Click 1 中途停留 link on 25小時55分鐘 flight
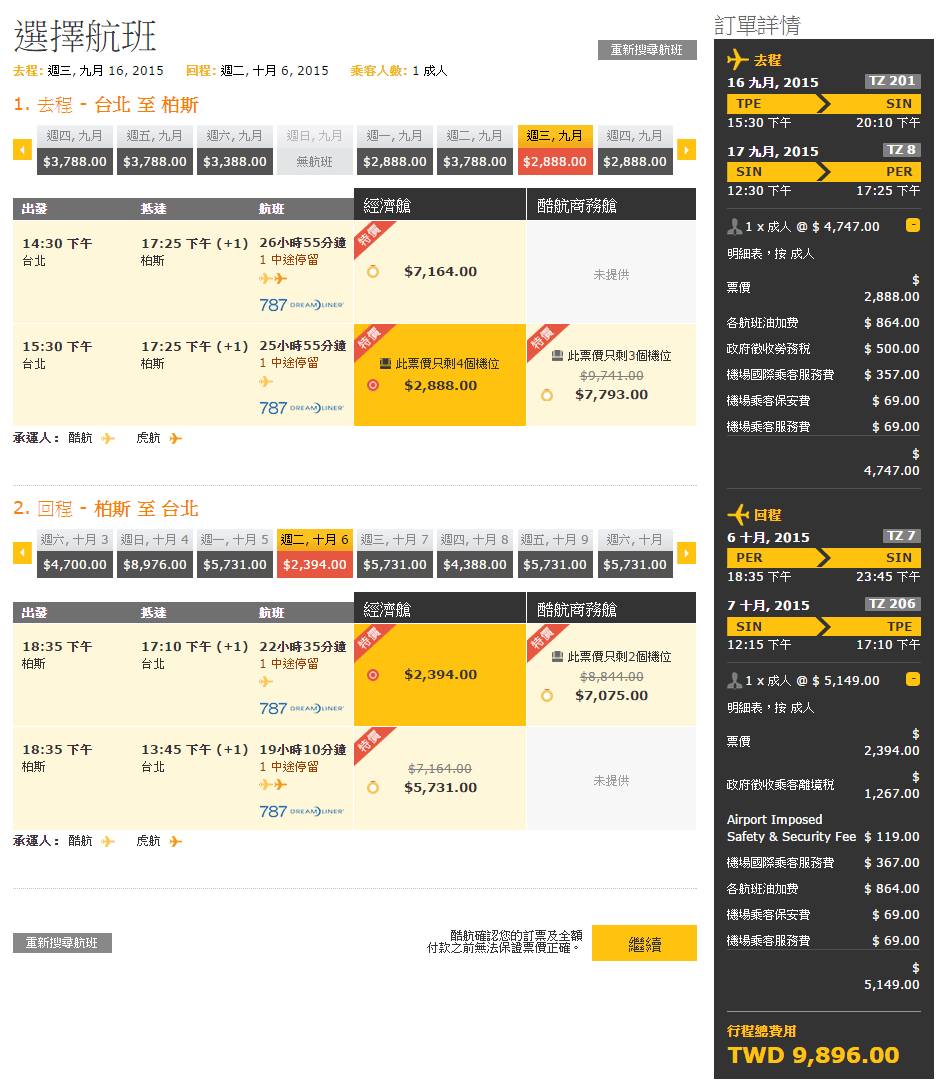 point(289,363)
